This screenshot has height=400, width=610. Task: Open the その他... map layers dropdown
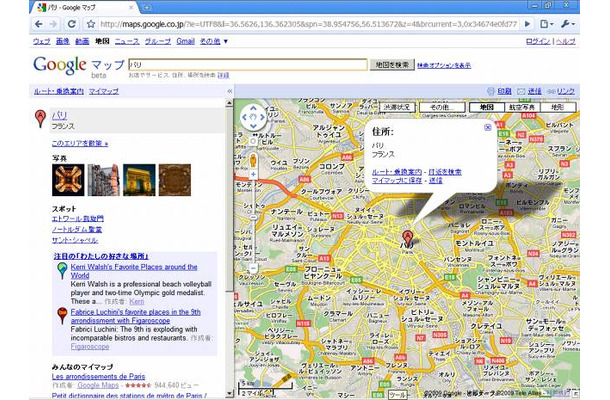[x=442, y=107]
